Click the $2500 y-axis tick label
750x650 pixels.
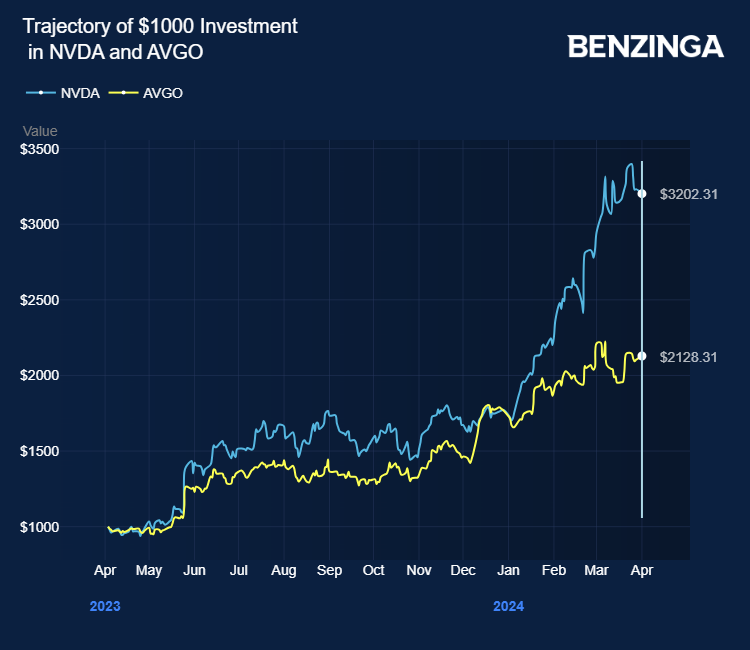pos(41,300)
